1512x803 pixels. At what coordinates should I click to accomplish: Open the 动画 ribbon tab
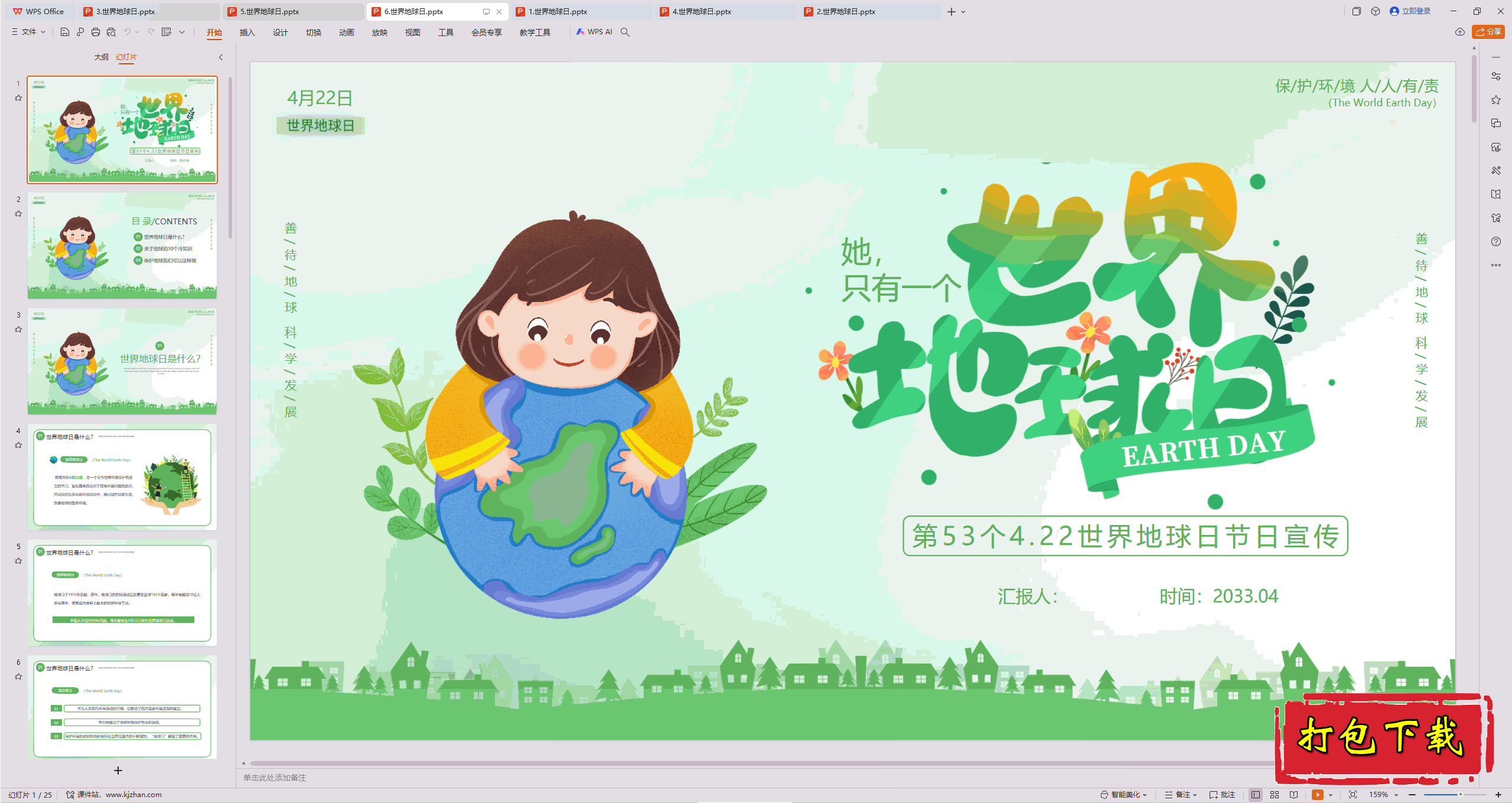[347, 32]
